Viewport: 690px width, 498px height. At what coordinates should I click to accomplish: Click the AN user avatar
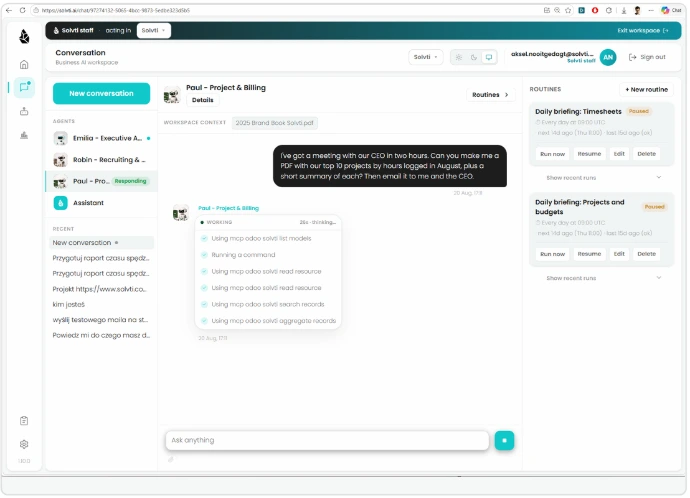tap(608, 57)
